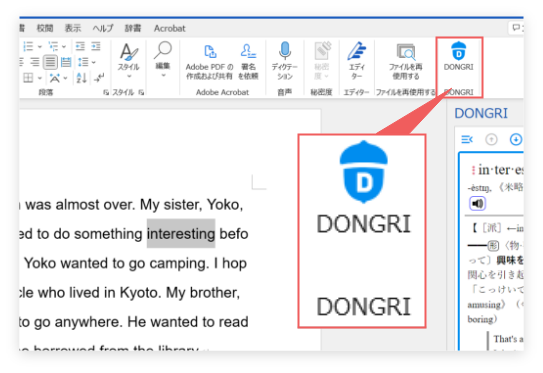Apply numbered list formatting
The image size is (543, 373).
pos(28,46)
